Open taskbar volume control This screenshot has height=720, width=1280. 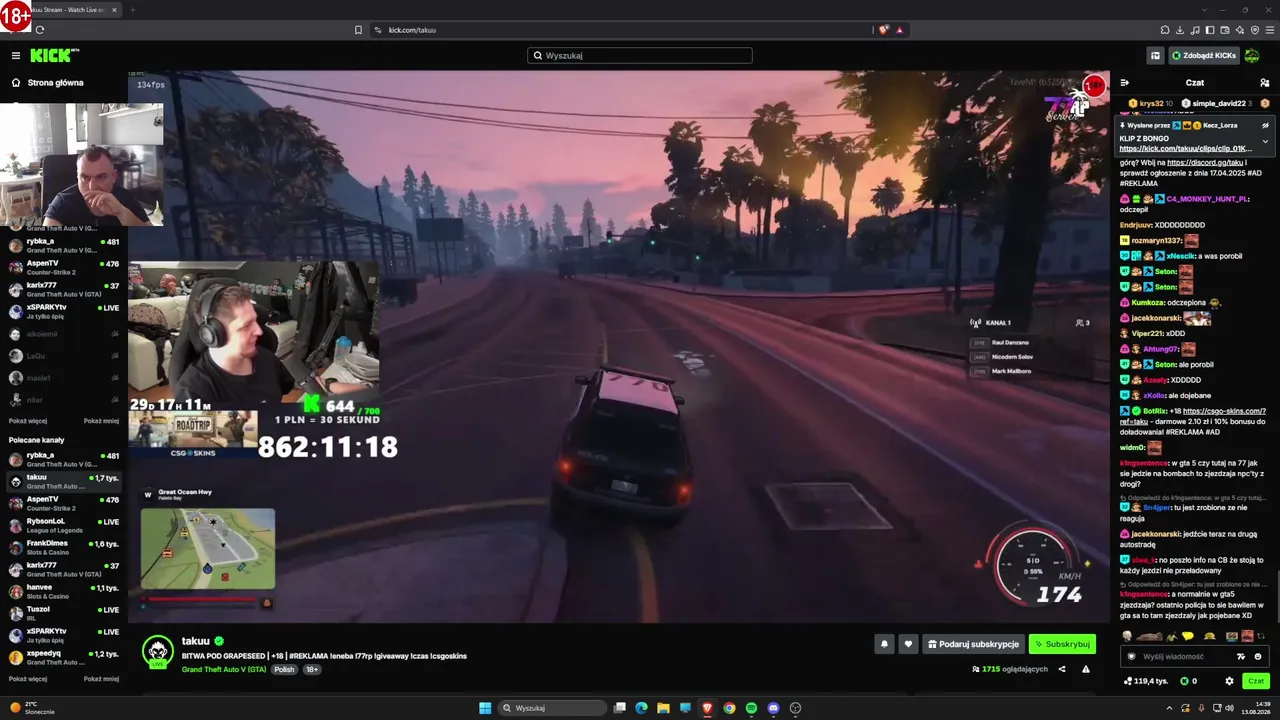click(x=1229, y=708)
